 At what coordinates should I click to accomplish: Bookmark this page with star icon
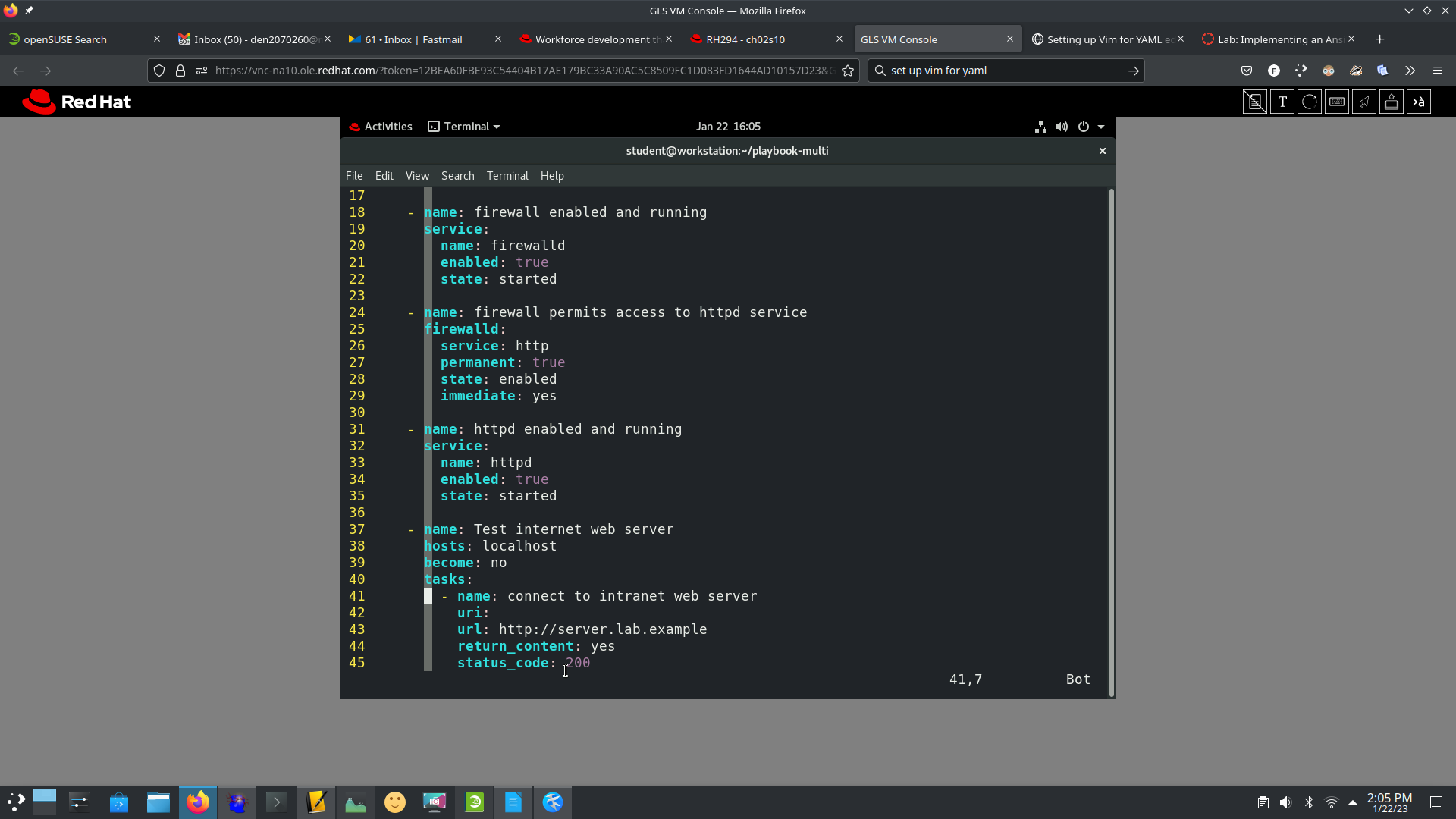click(848, 71)
